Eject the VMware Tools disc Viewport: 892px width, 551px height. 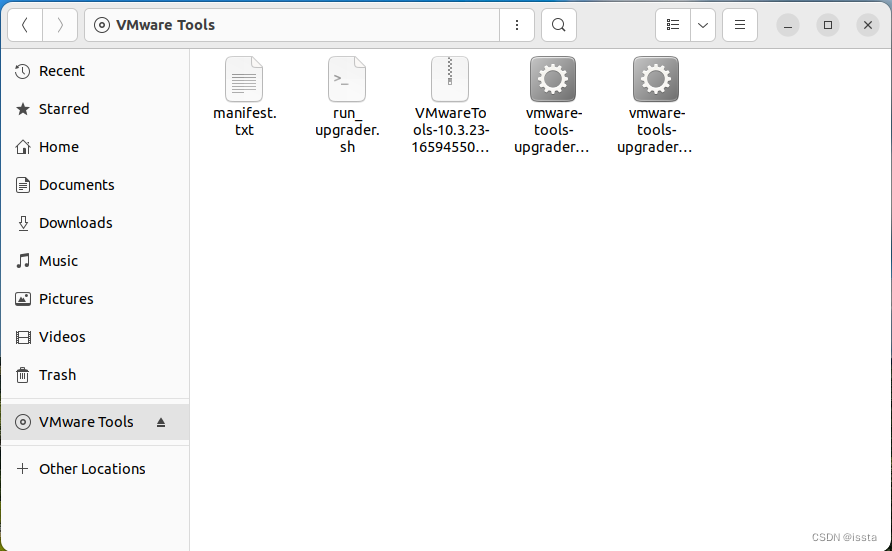pos(161,422)
